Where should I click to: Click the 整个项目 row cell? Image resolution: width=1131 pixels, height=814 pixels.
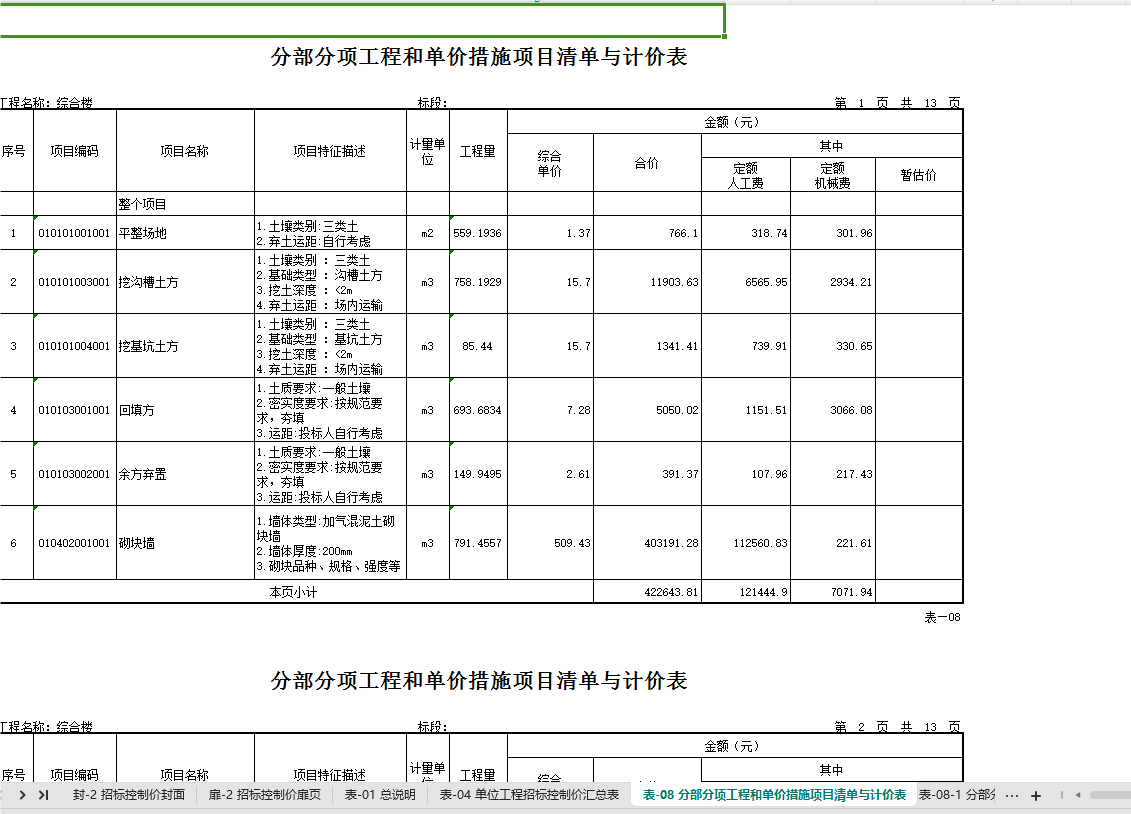click(185, 204)
